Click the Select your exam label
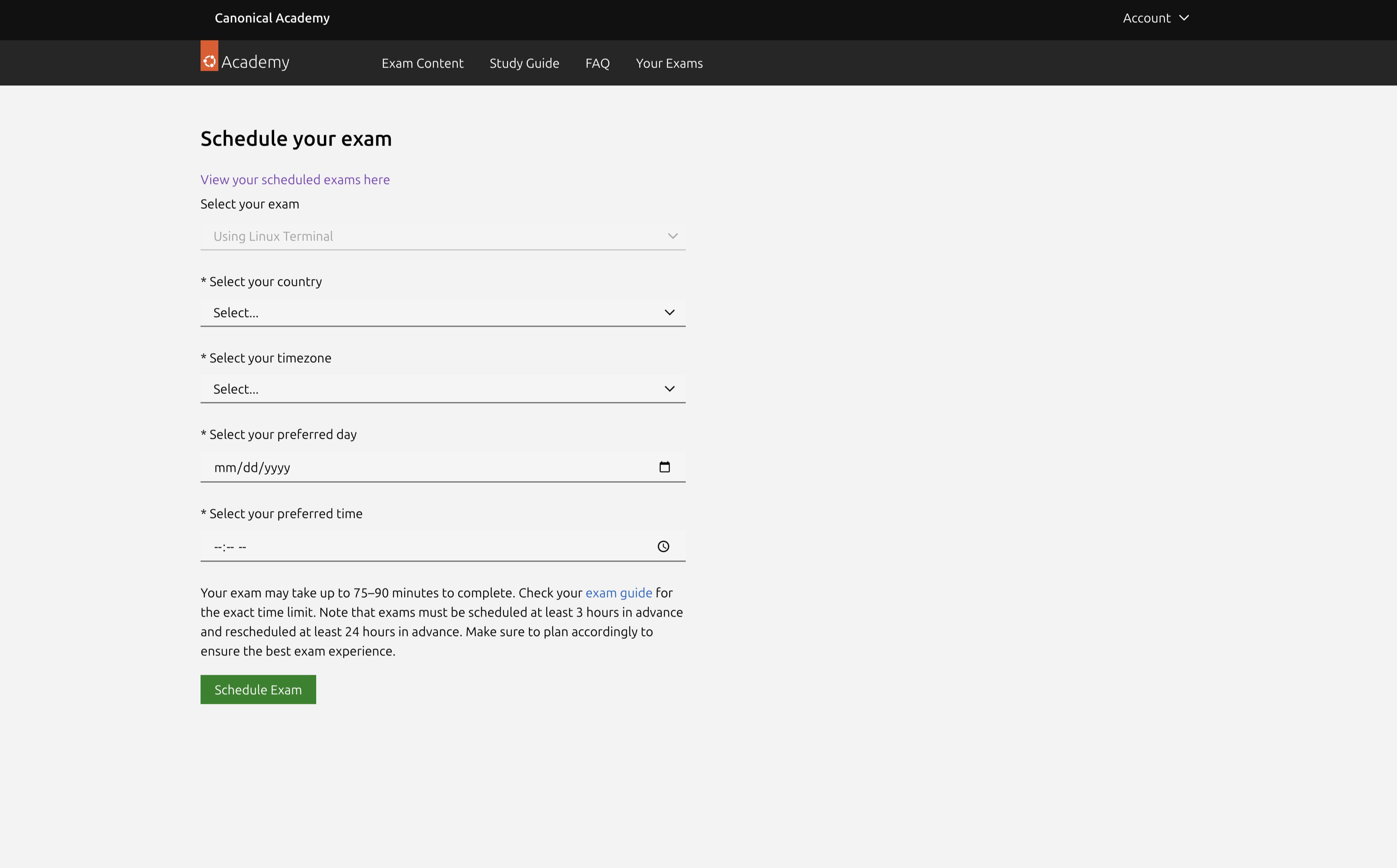Screen dimensions: 1397x868 (x=250, y=205)
